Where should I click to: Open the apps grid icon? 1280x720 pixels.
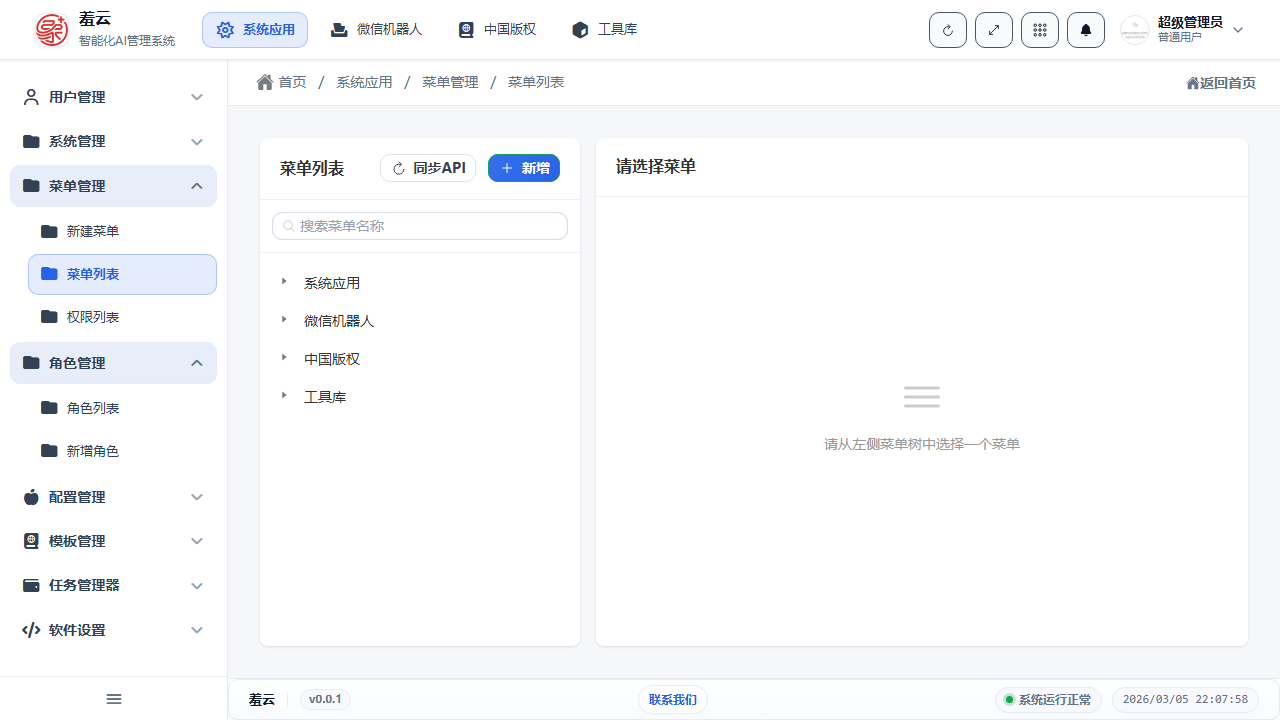1039,29
